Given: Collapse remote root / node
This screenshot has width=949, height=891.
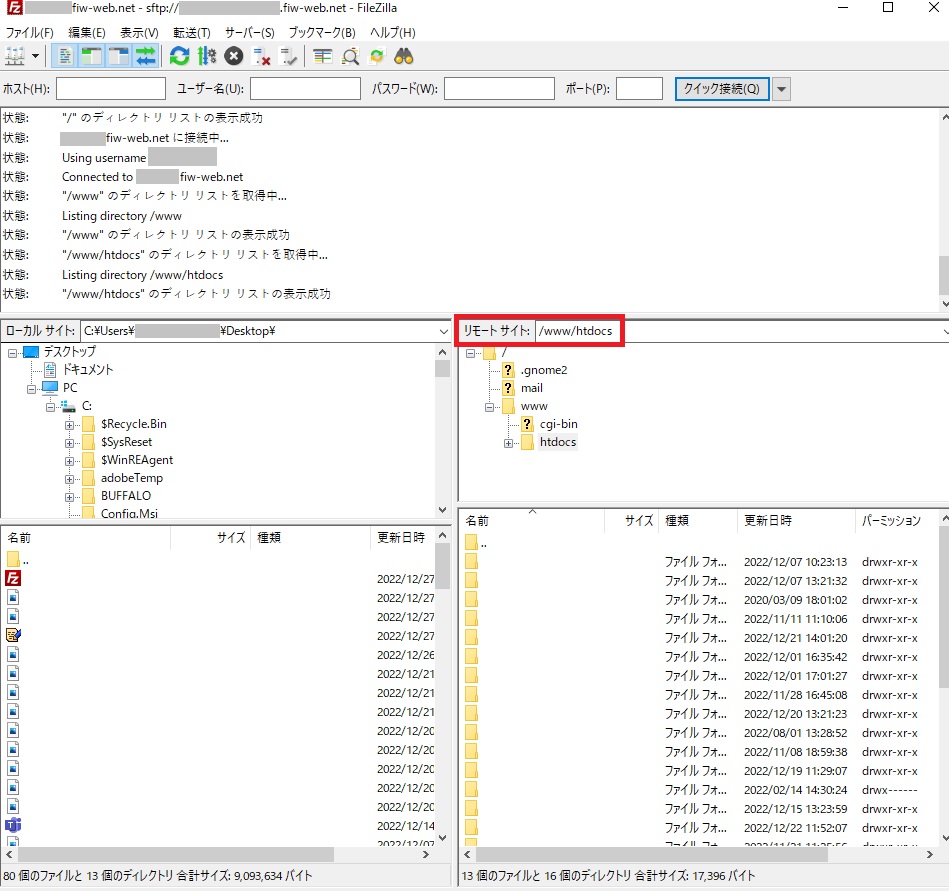Looking at the screenshot, I should [470, 352].
